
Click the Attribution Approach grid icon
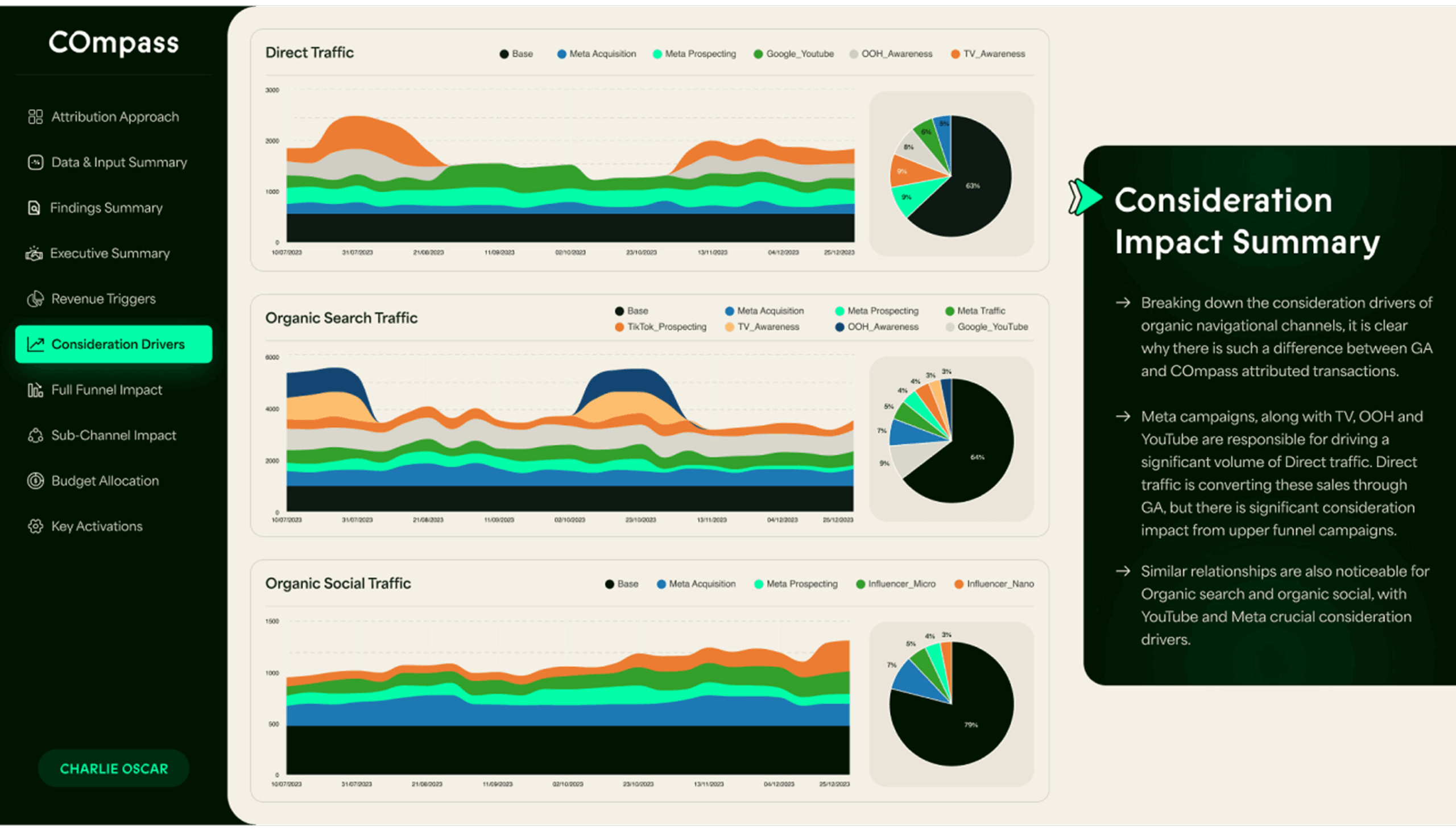coord(35,117)
